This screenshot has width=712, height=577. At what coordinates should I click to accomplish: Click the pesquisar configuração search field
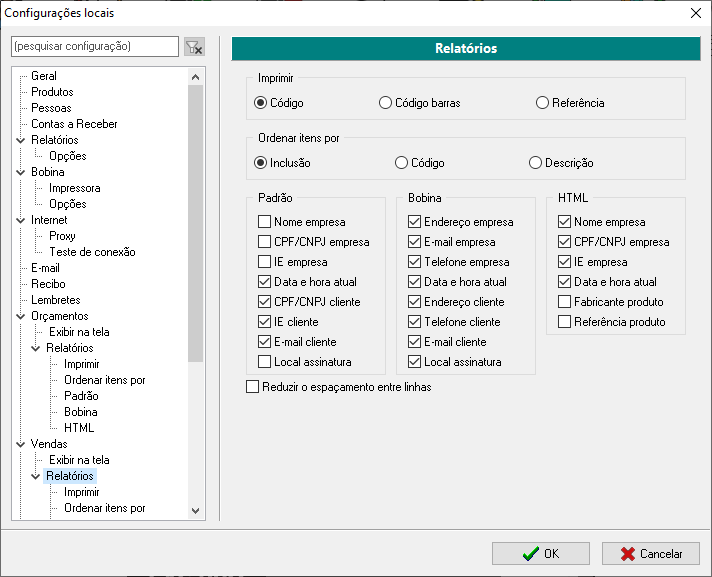coord(94,47)
